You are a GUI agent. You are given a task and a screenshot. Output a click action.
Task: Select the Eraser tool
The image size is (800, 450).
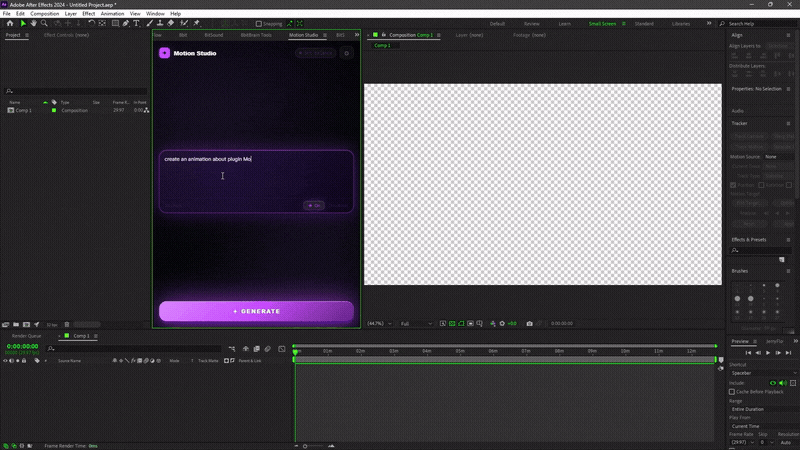point(170,23)
